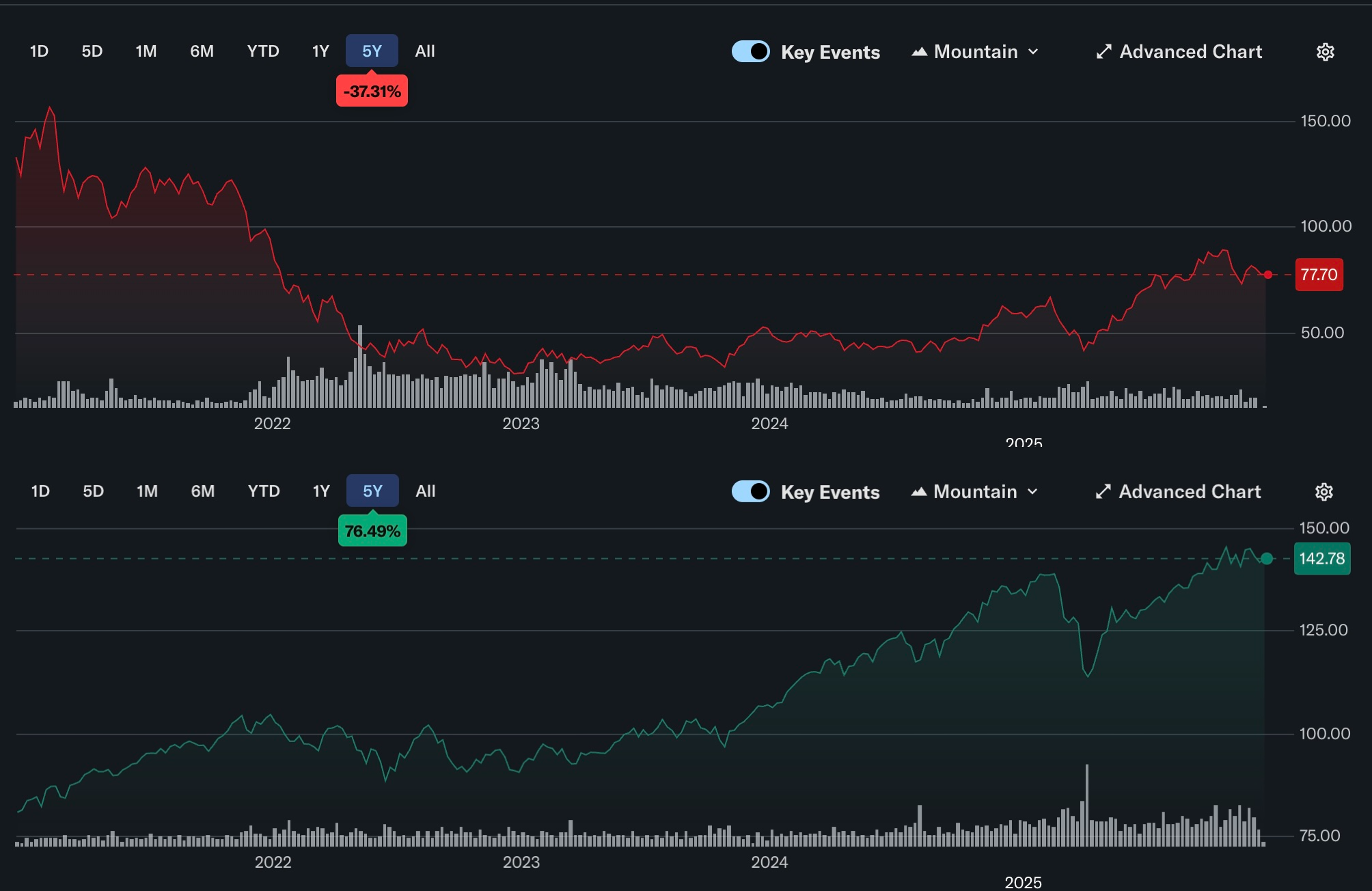Screen dimensions: 1372x891
Task: Select YTD range tab on bottom chart
Action: click(264, 491)
